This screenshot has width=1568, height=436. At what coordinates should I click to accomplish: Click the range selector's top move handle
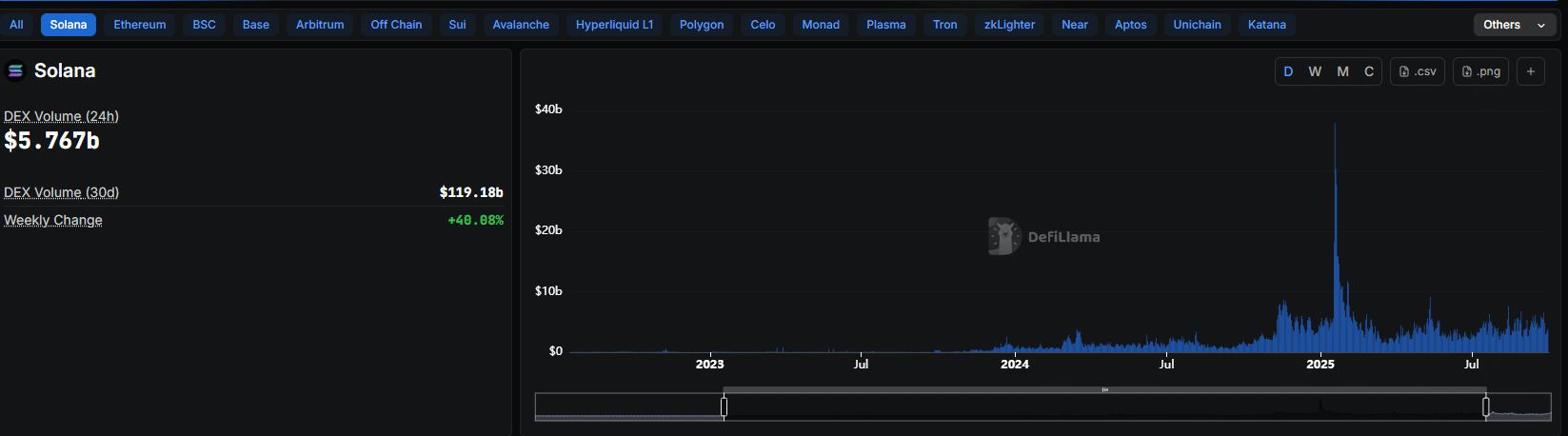pyautogui.click(x=1104, y=389)
